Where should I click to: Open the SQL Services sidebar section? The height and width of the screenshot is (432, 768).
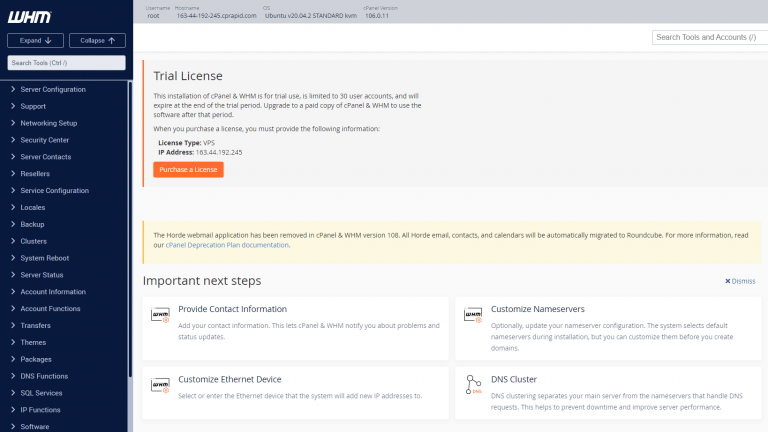pos(41,393)
